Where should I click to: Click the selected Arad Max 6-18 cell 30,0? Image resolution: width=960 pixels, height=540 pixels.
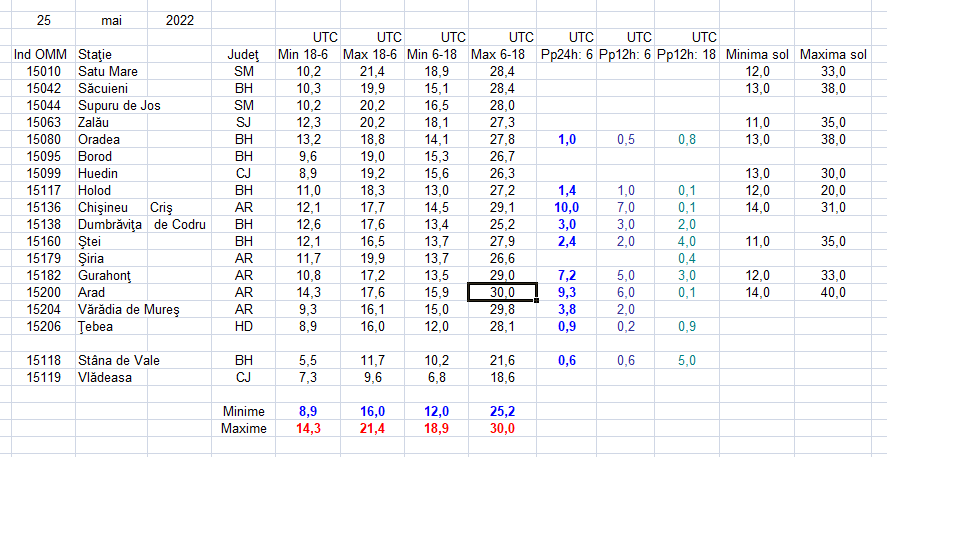(x=502, y=293)
